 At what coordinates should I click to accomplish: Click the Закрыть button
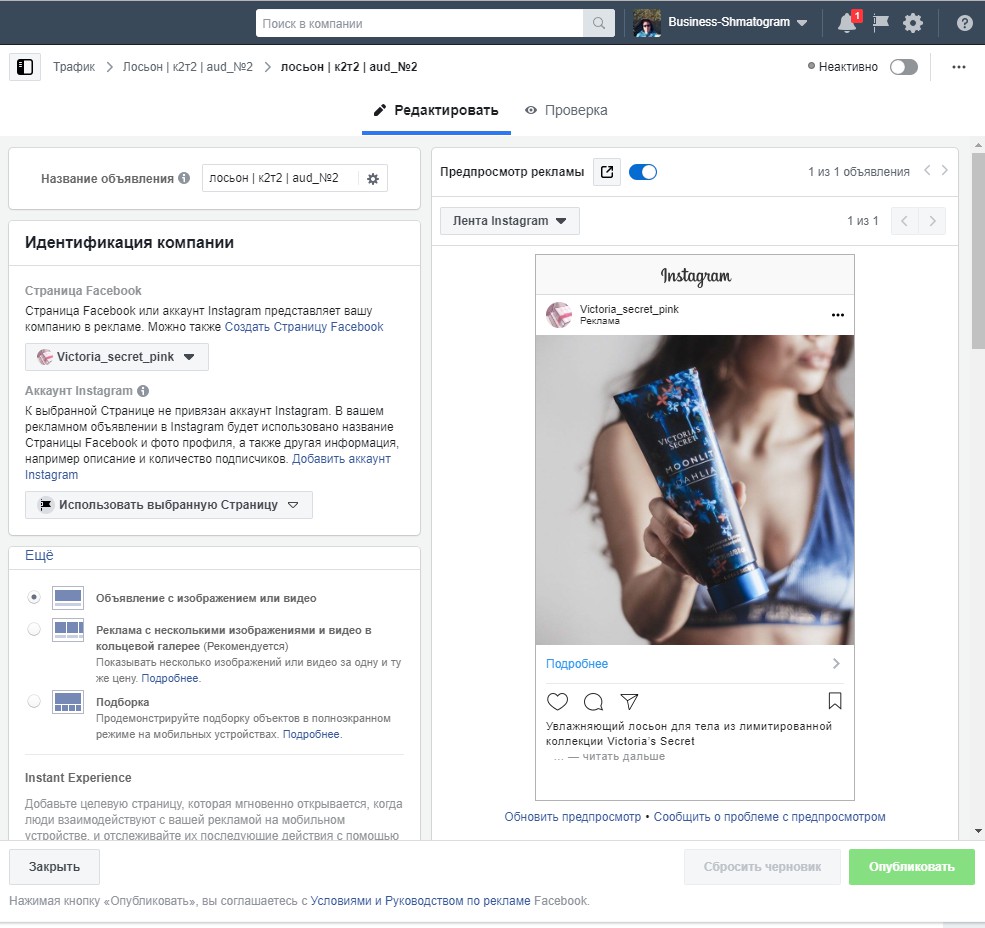(x=54, y=867)
